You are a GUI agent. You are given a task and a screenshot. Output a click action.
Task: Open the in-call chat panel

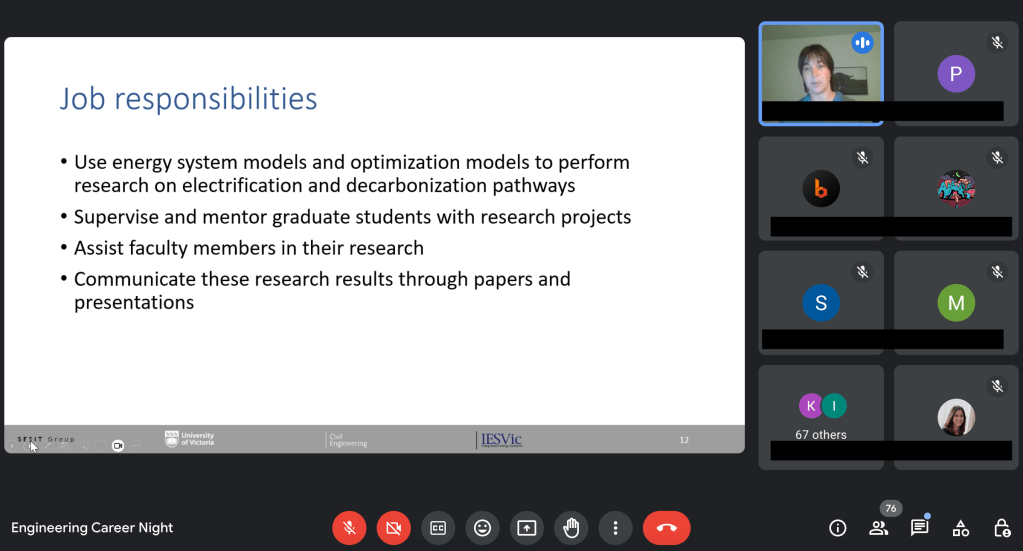click(919, 528)
